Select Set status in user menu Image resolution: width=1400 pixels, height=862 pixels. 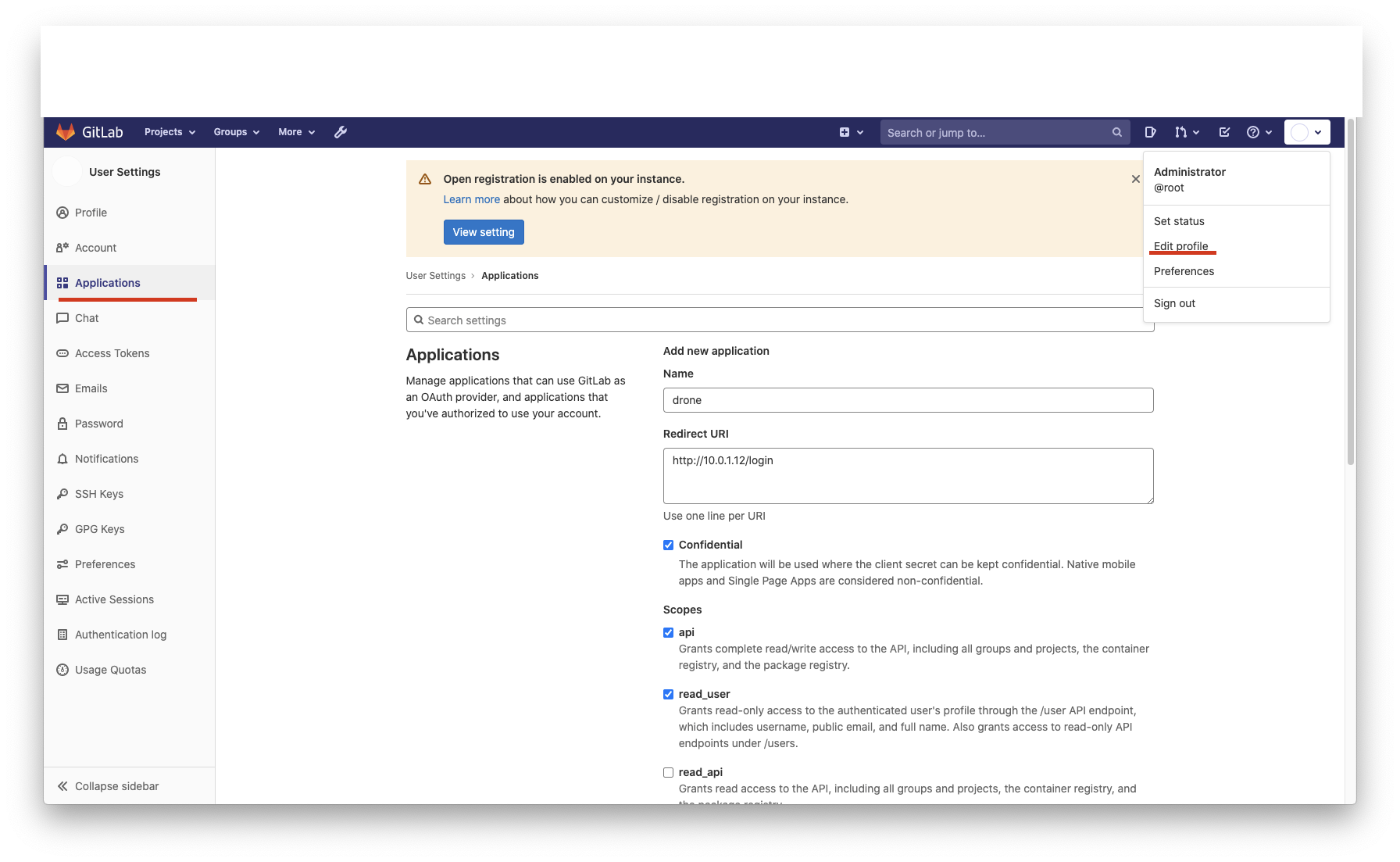point(1179,221)
